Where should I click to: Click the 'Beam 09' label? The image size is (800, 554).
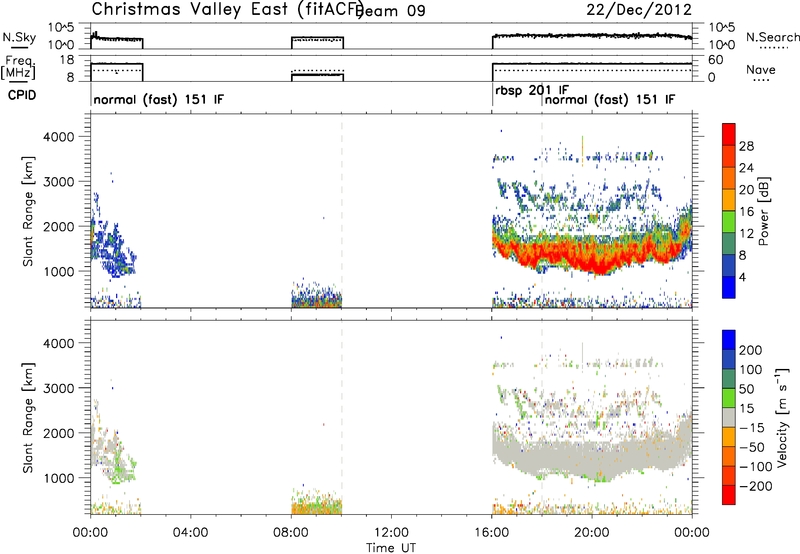tap(390, 11)
